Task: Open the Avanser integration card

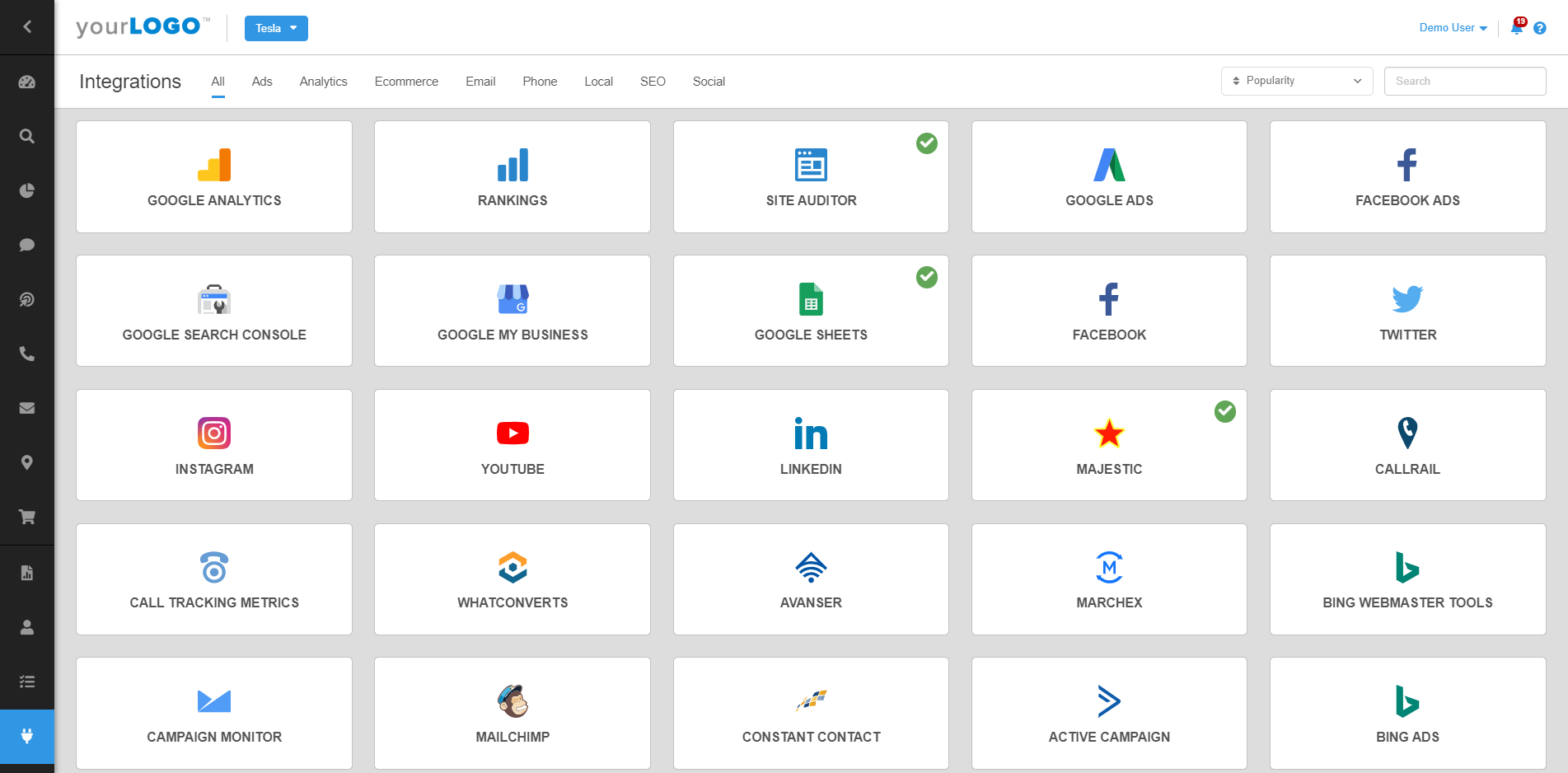Action: [811, 579]
